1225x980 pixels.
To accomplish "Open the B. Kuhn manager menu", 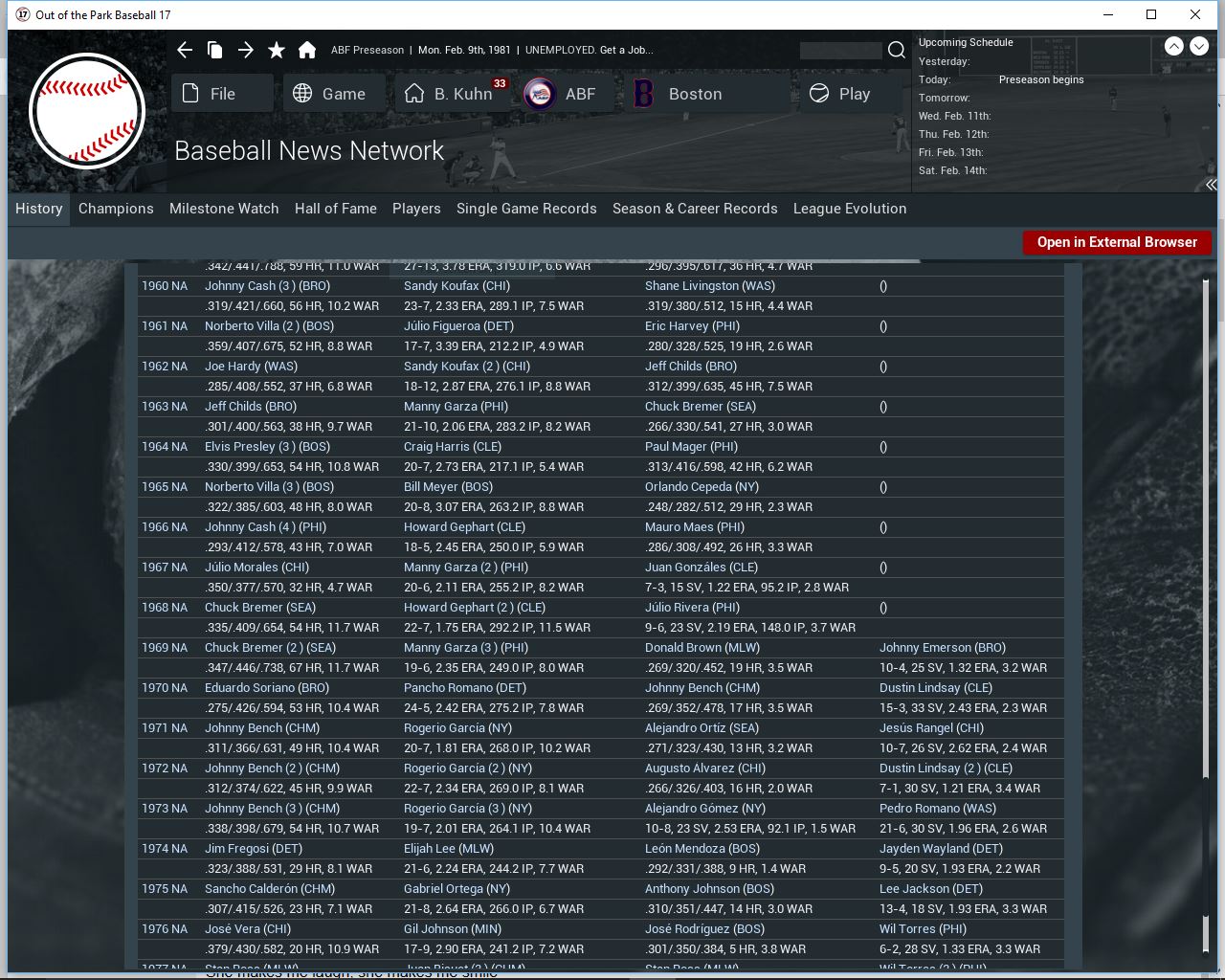I will pyautogui.click(x=453, y=94).
